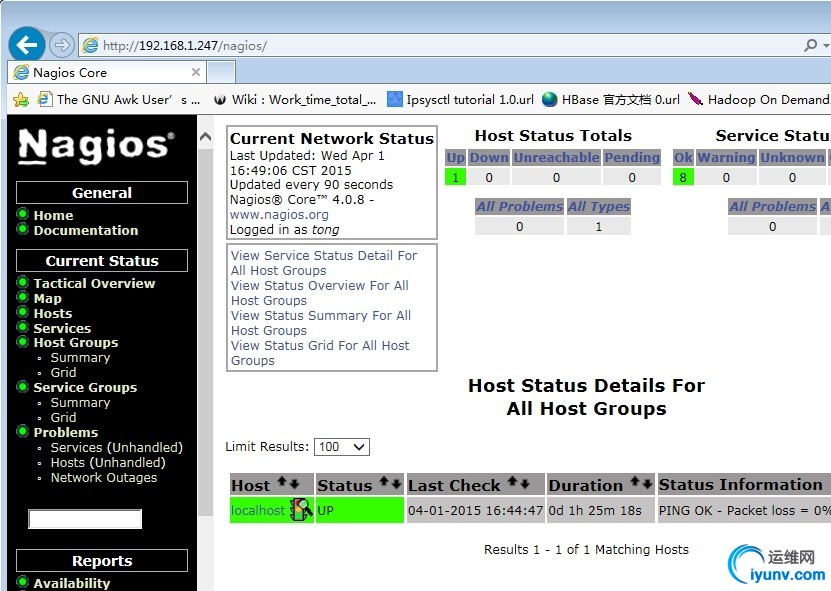Open Map in Current Status
The height and width of the screenshot is (591, 831).
48,298
